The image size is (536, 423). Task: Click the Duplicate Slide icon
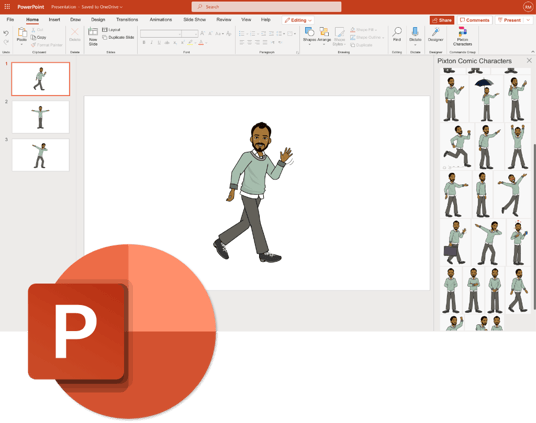pyautogui.click(x=105, y=37)
